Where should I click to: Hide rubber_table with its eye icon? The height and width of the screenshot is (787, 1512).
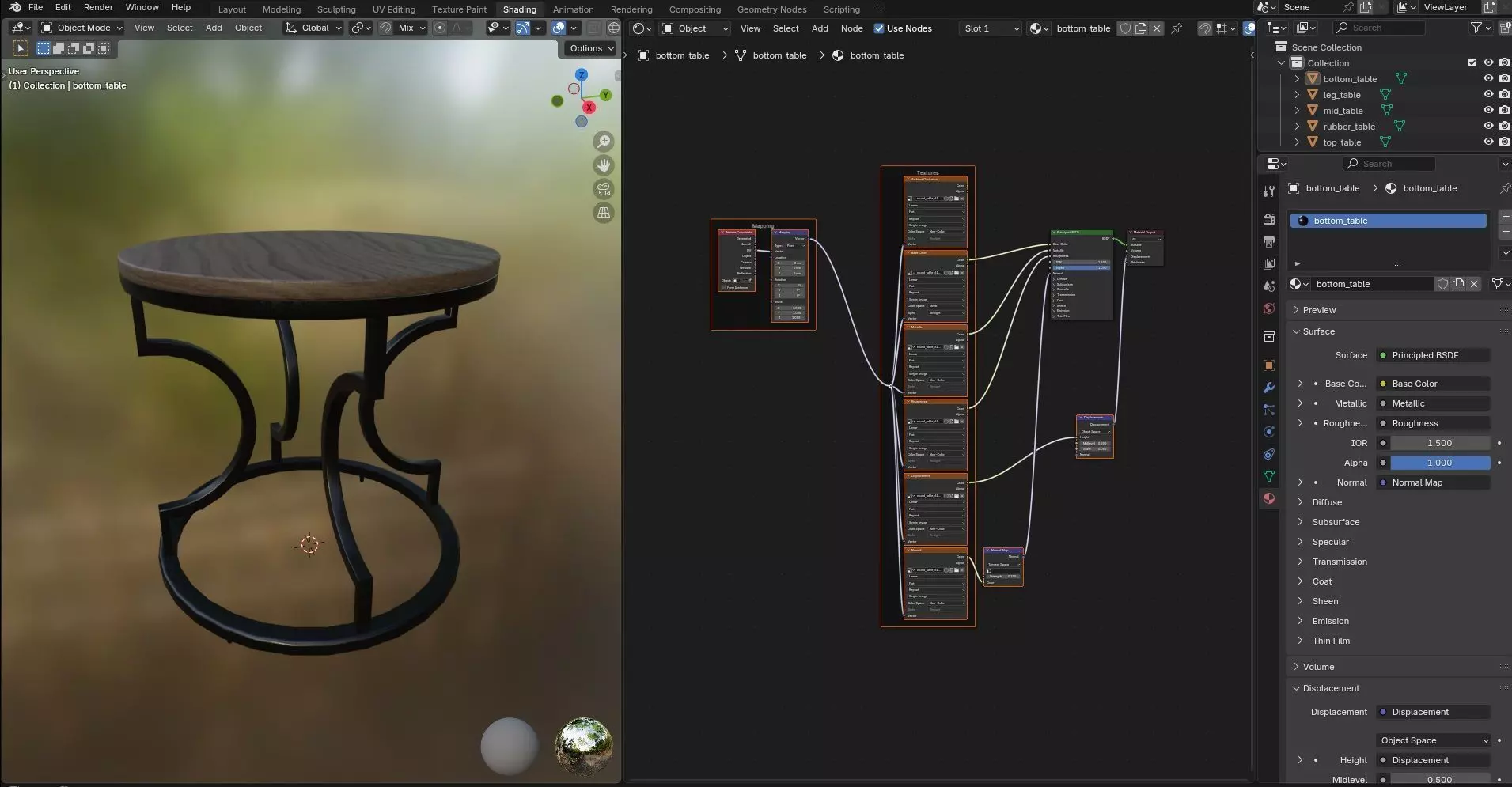pyautogui.click(x=1488, y=126)
